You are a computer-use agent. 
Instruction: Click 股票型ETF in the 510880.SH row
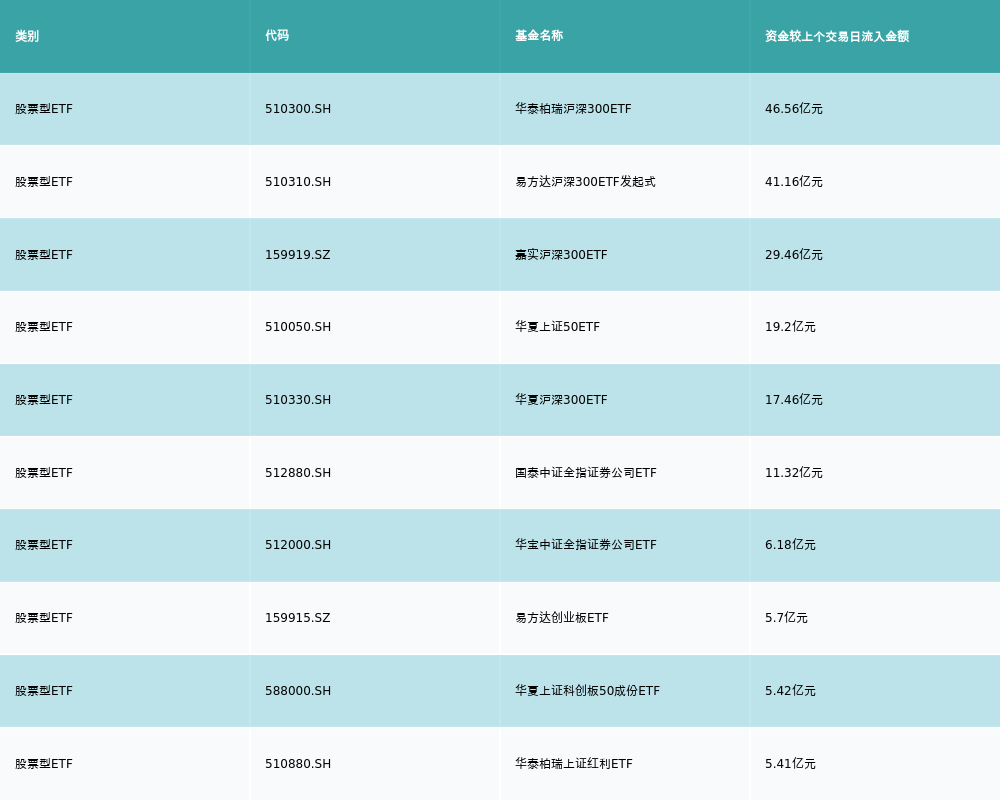44,764
